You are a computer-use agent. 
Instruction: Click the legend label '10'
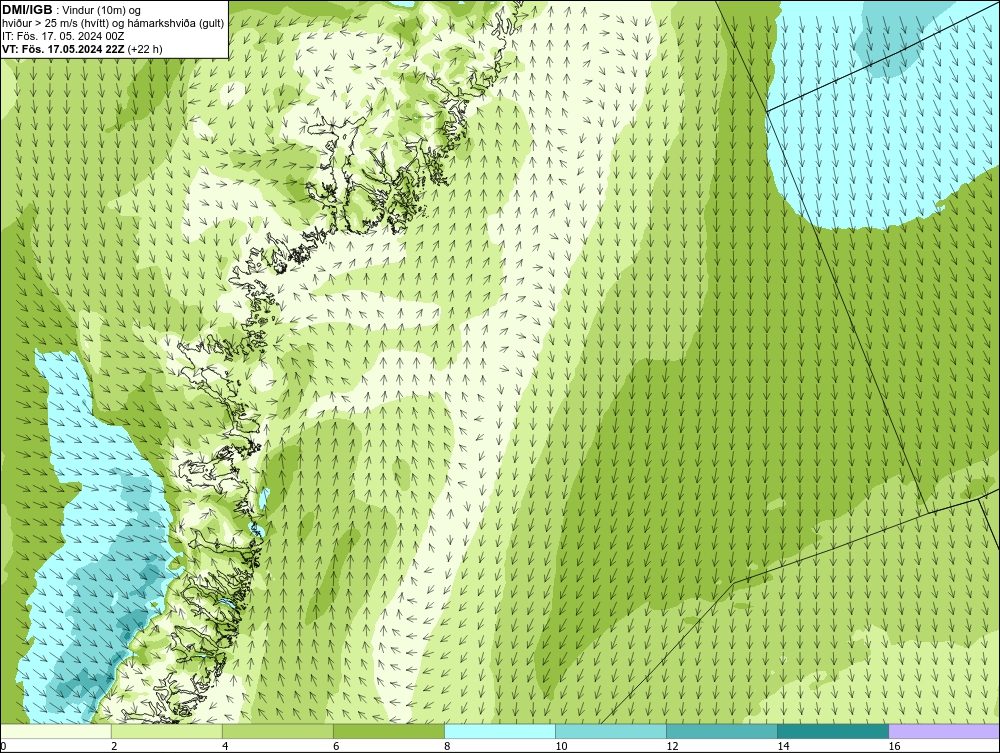(x=561, y=746)
